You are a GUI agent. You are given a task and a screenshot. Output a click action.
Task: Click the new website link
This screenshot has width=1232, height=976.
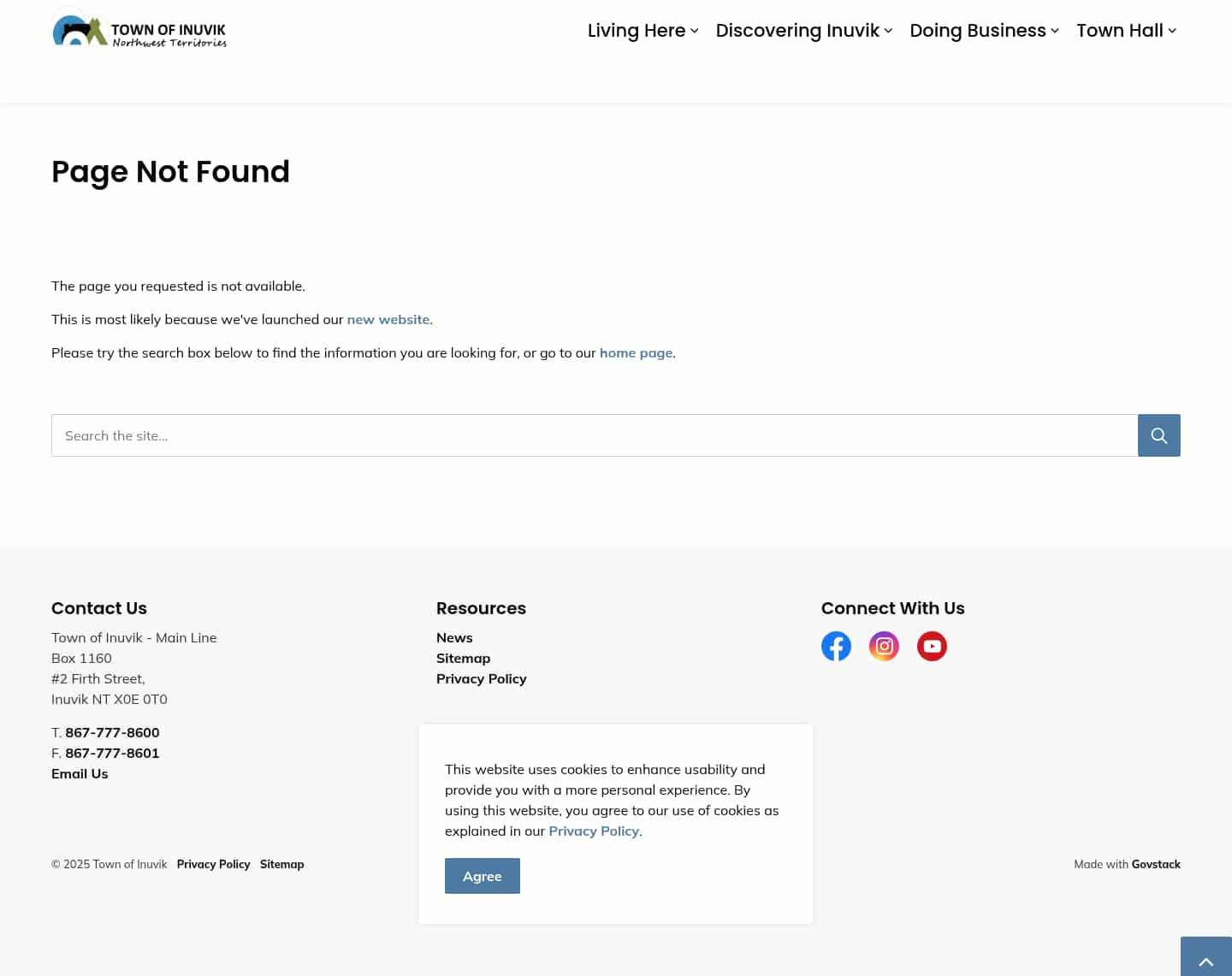pyautogui.click(x=388, y=319)
